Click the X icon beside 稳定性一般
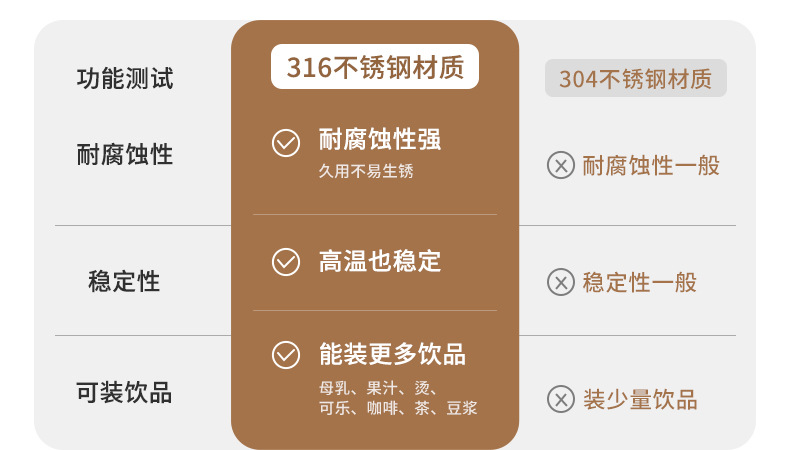 [561, 282]
